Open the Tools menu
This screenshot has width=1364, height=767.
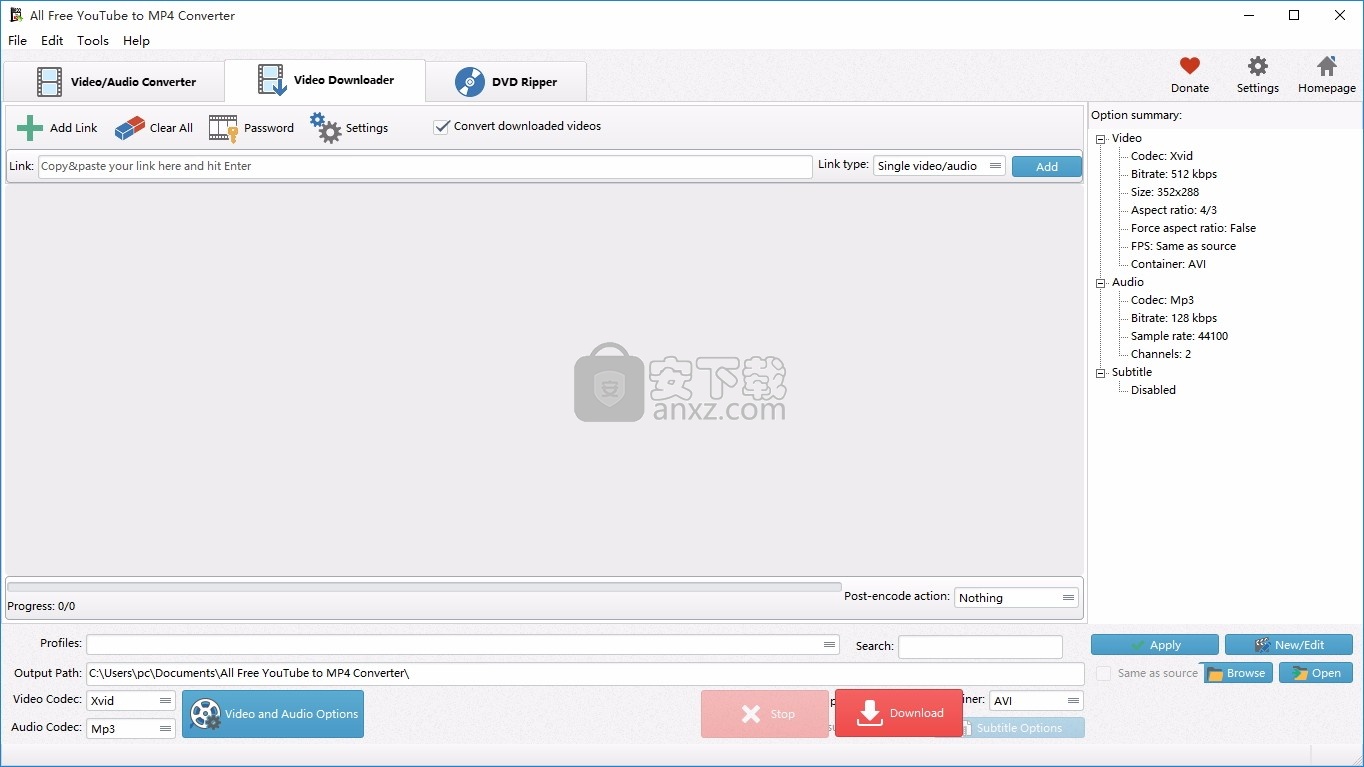(93, 41)
